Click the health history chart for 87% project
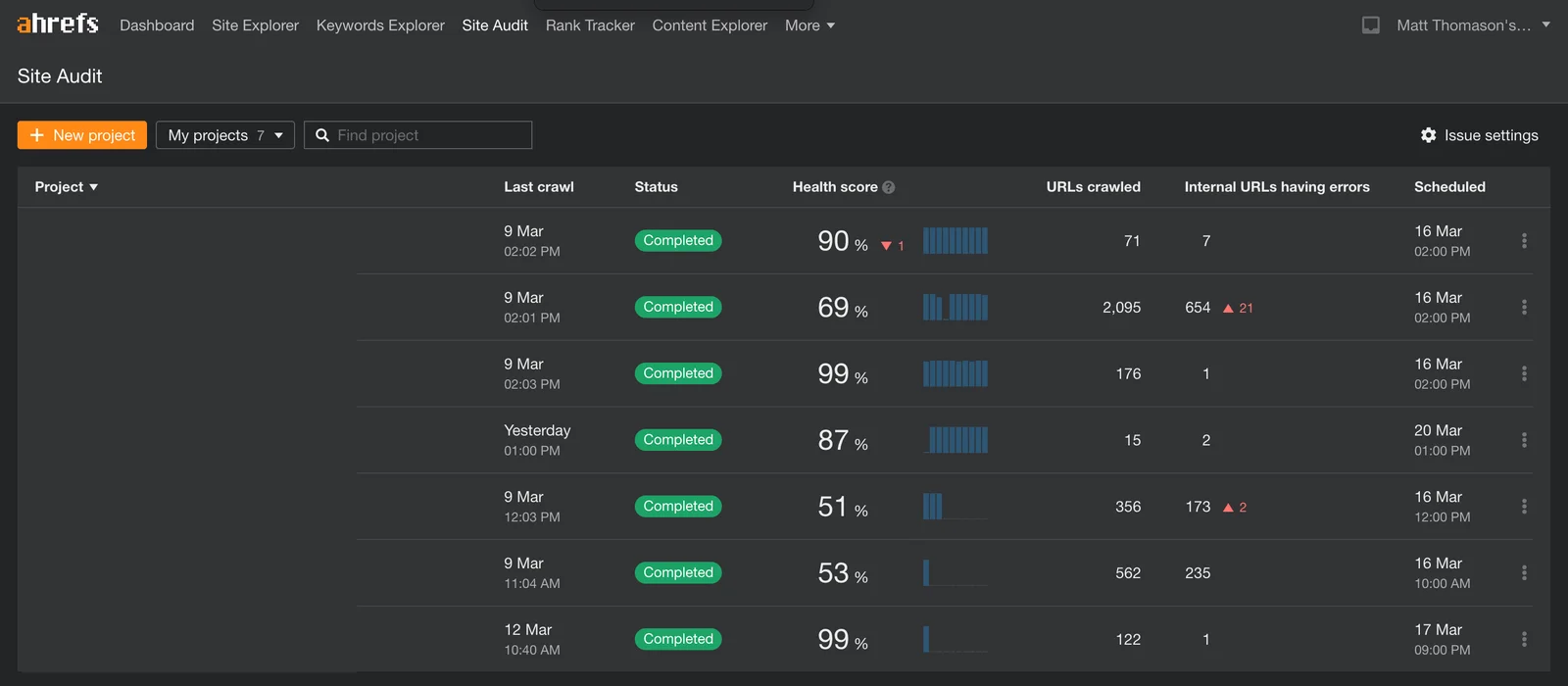The image size is (1568, 686). 955,440
